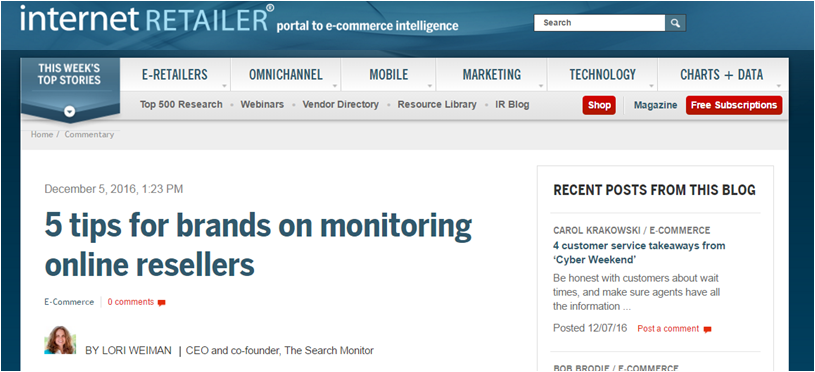Visit the IR Blog link
This screenshot has height=372, width=815.
coord(512,104)
